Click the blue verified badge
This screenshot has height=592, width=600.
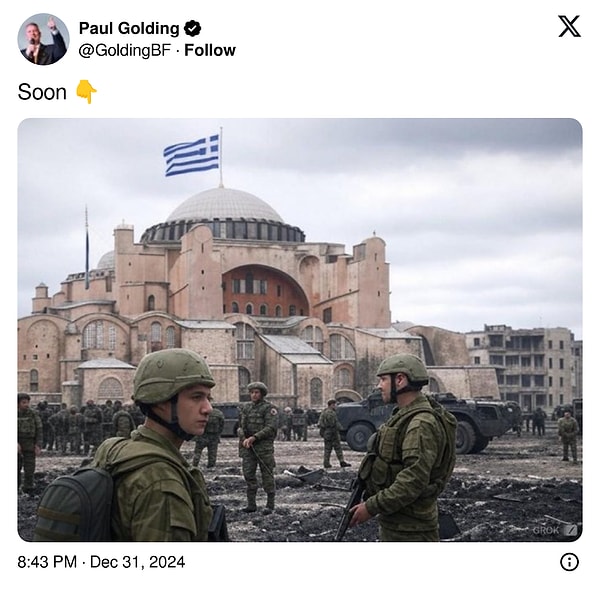192,28
